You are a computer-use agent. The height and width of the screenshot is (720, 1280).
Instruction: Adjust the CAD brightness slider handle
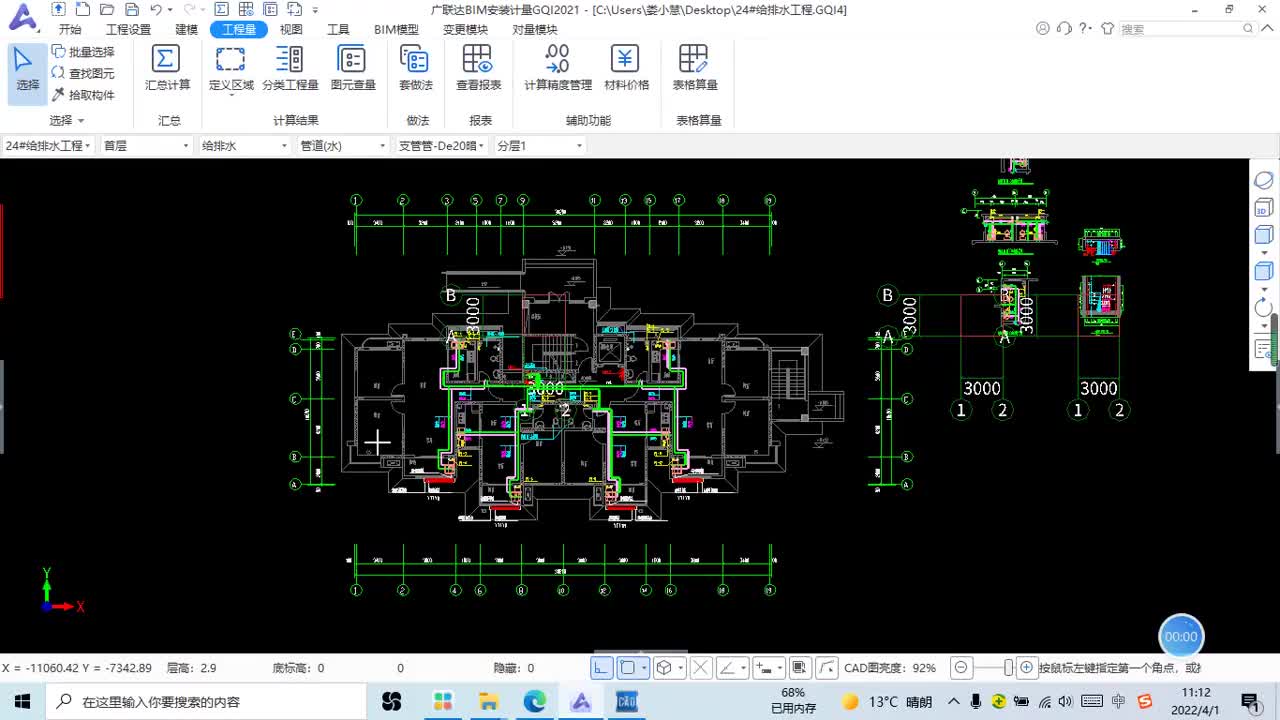1008,668
